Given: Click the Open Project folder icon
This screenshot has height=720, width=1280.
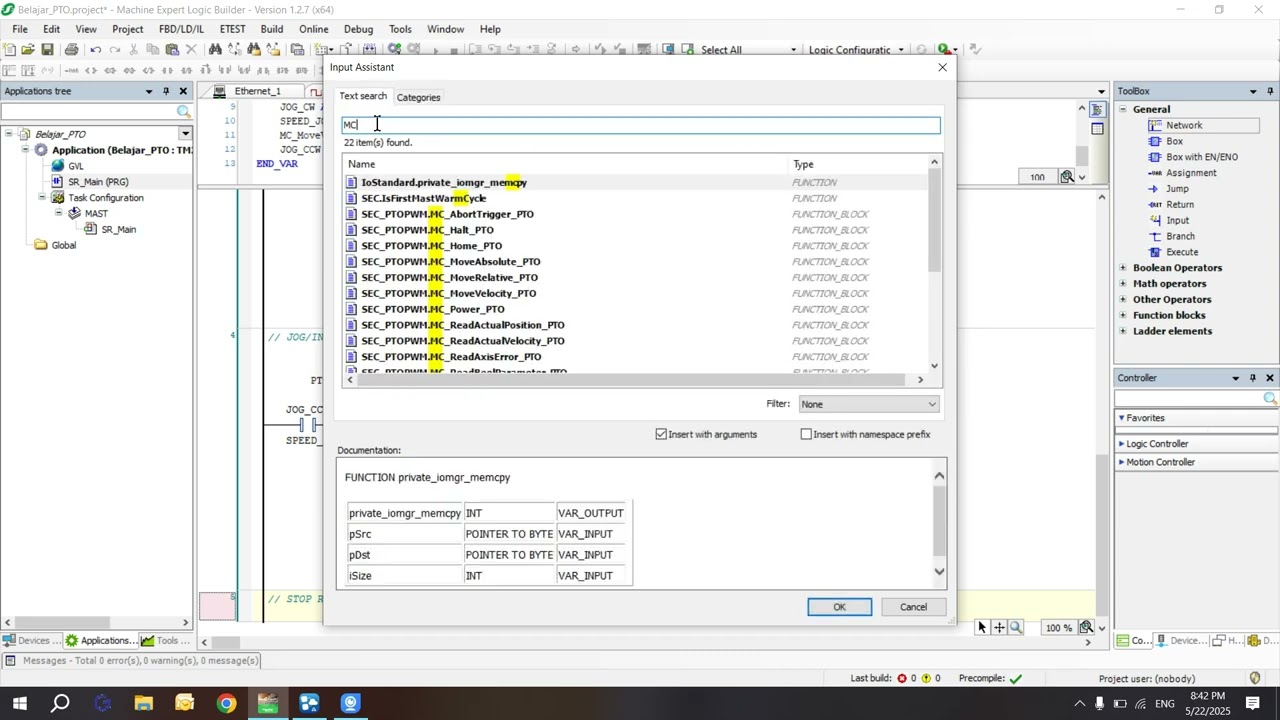Looking at the screenshot, I should (x=28, y=49).
